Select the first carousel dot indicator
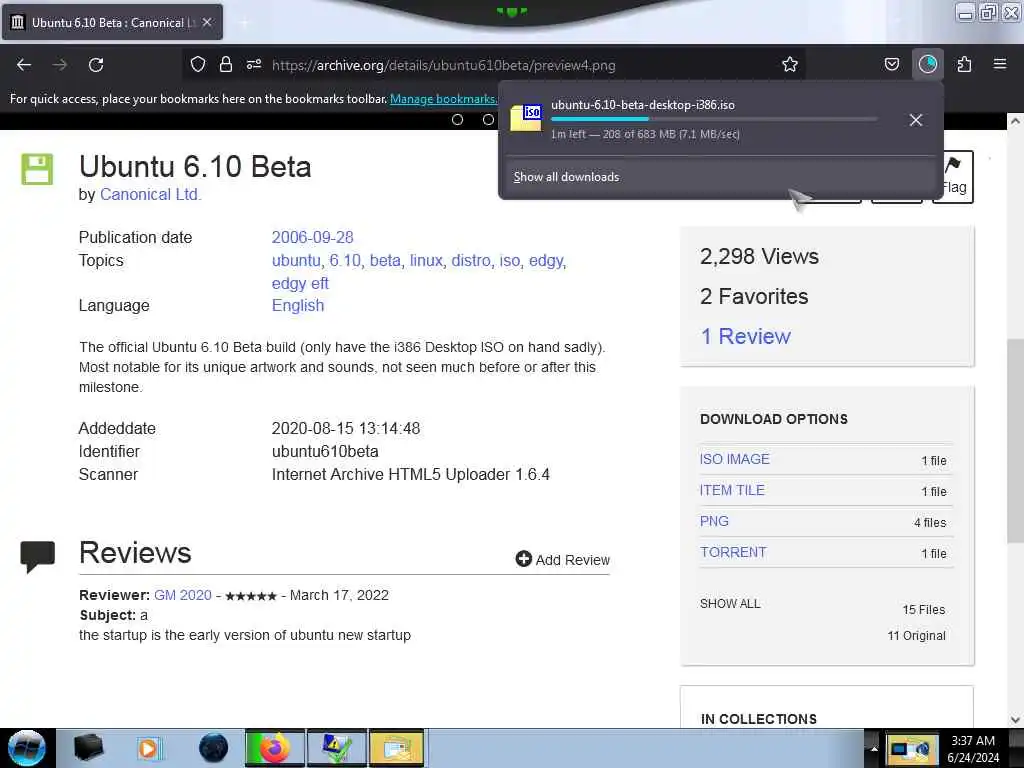Screen dimensions: 1024x768 click(457, 120)
